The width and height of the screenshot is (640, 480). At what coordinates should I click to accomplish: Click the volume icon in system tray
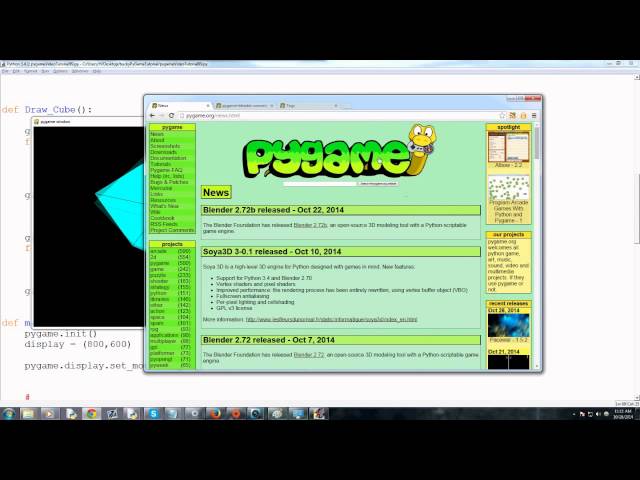click(598, 414)
